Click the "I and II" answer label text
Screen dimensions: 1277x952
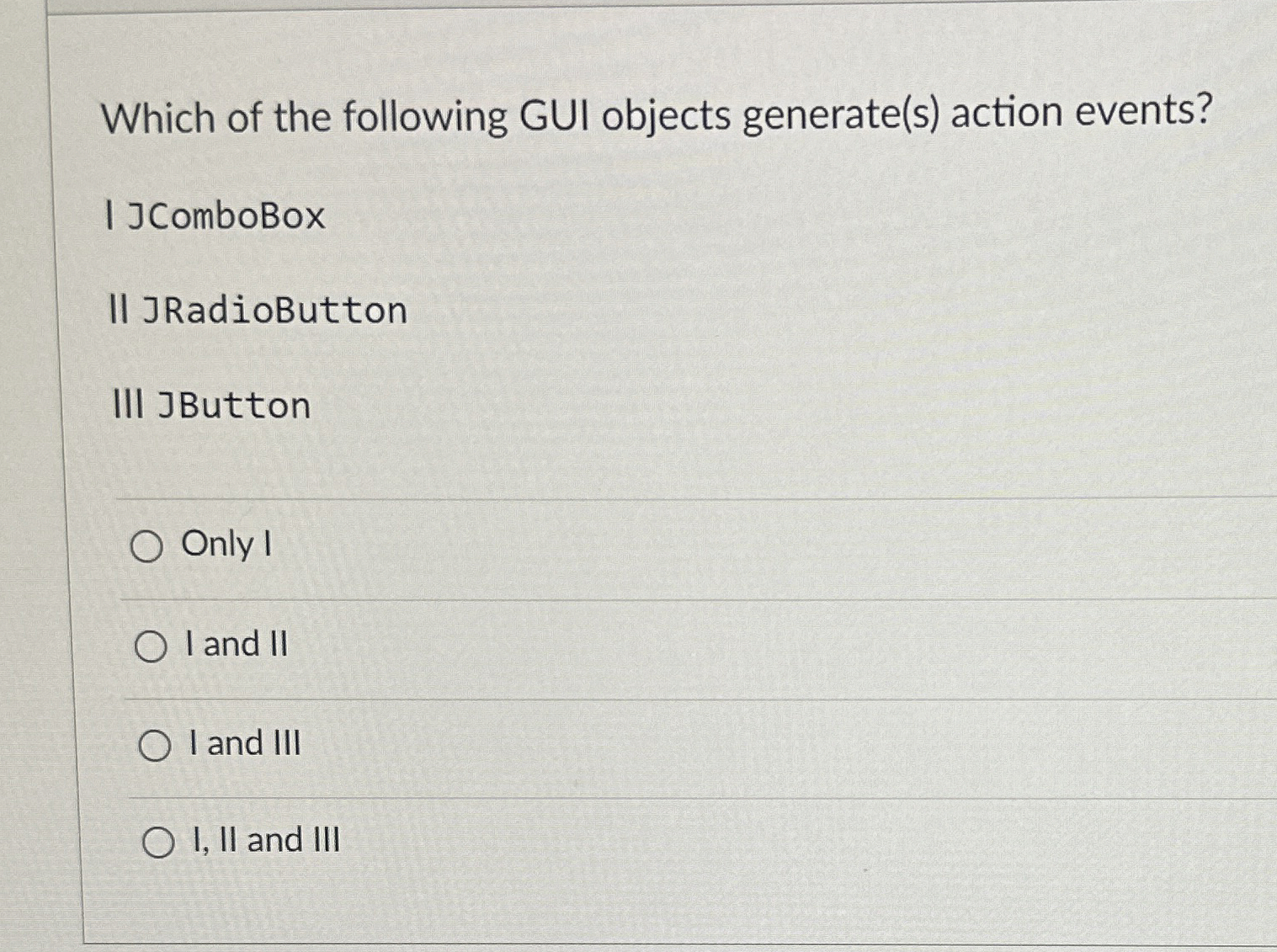(x=237, y=646)
